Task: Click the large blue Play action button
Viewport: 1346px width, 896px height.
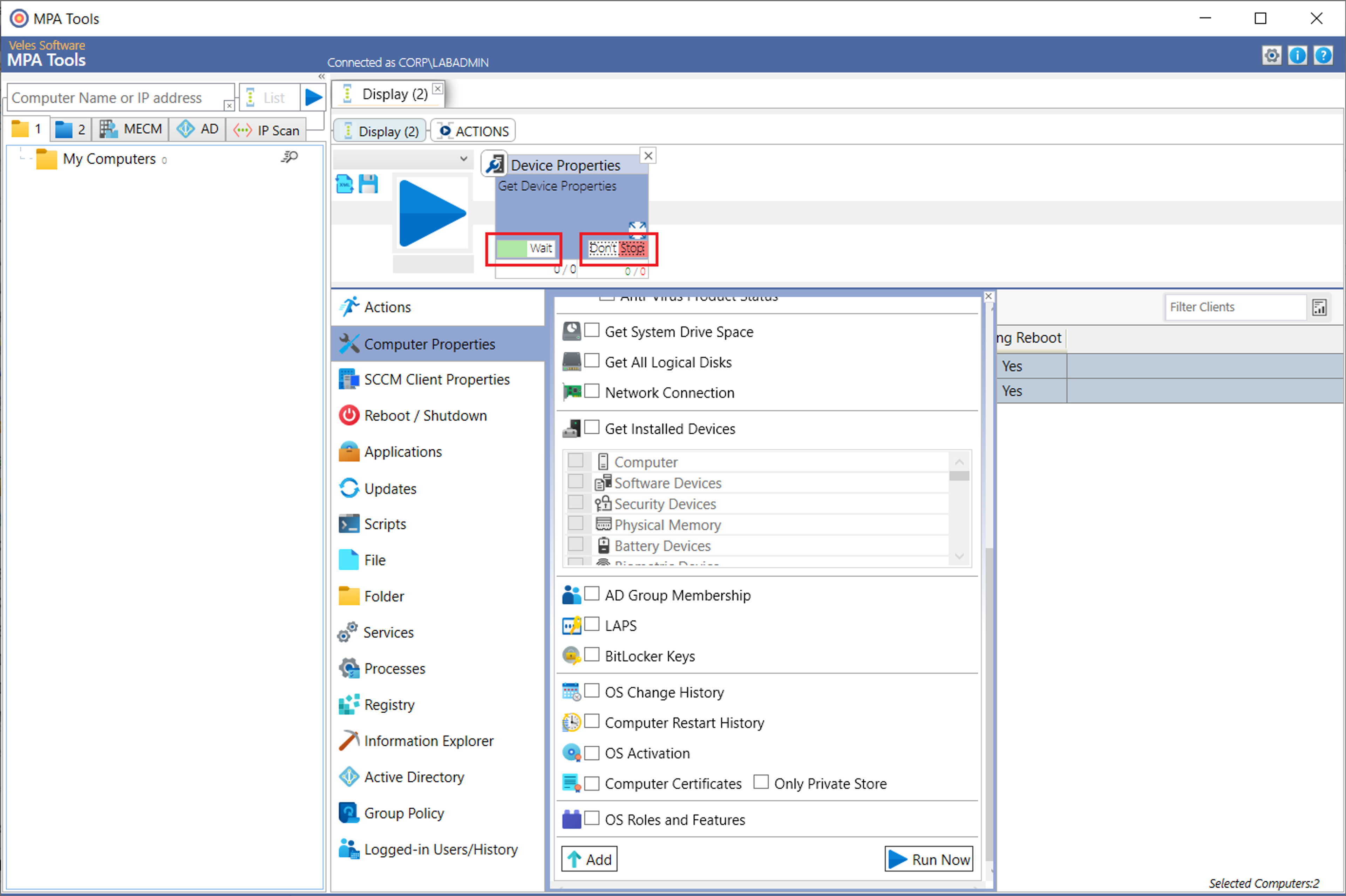Action: click(433, 213)
